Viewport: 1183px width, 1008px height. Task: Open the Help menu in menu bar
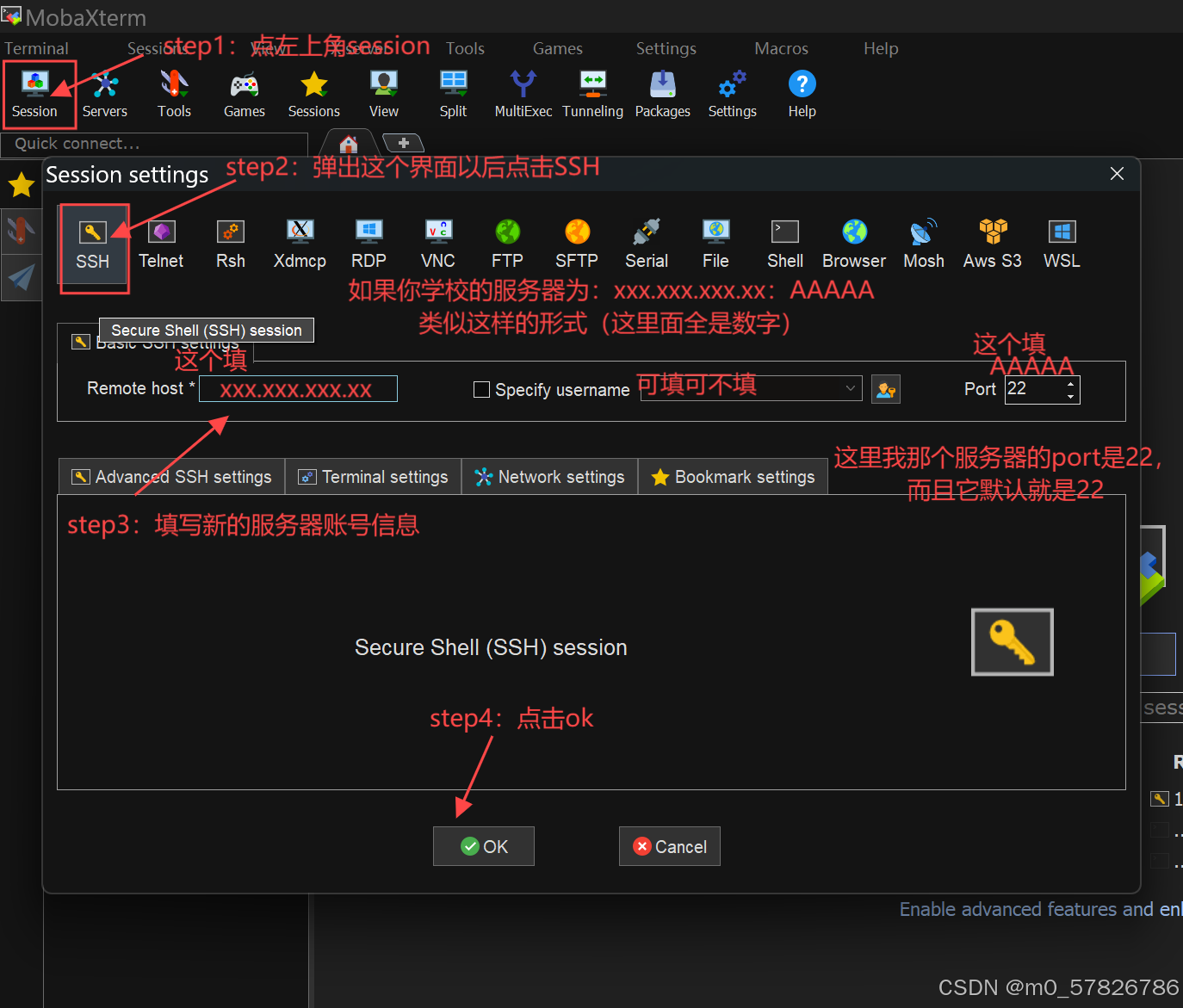click(881, 48)
